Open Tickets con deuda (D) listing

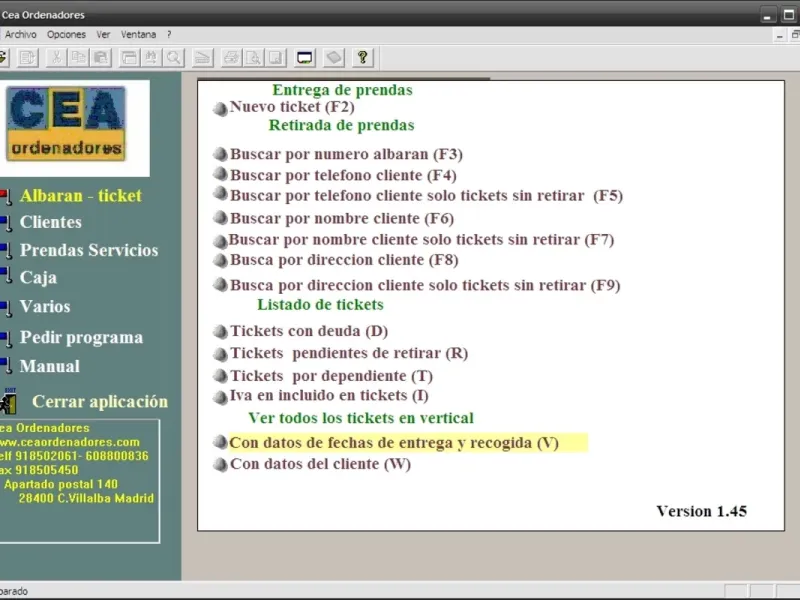click(309, 331)
